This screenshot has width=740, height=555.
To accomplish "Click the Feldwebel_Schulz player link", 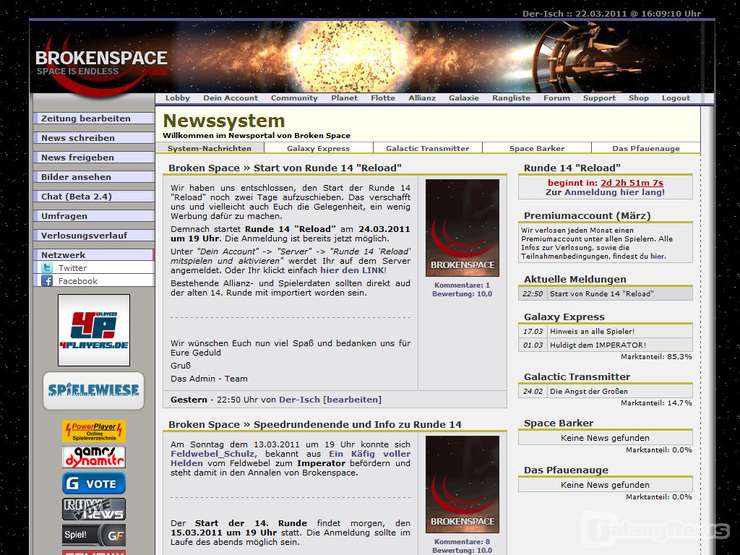I will click(x=214, y=454).
